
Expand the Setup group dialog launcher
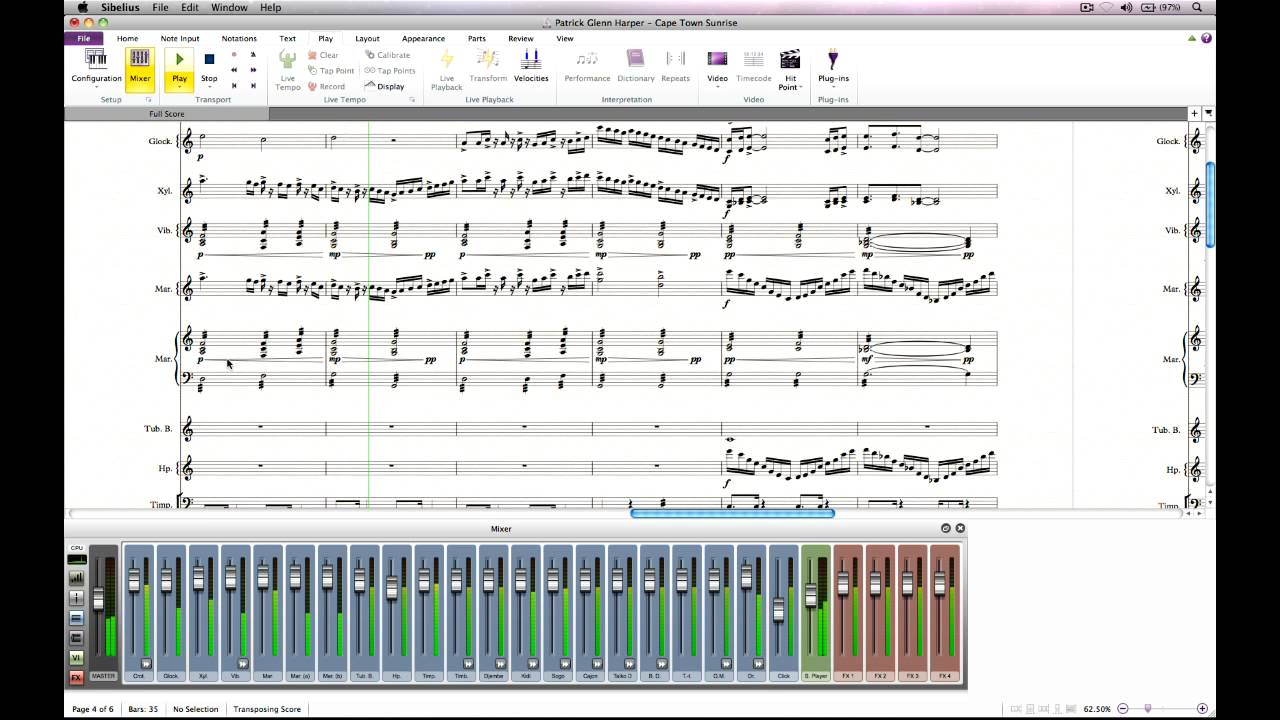click(148, 100)
